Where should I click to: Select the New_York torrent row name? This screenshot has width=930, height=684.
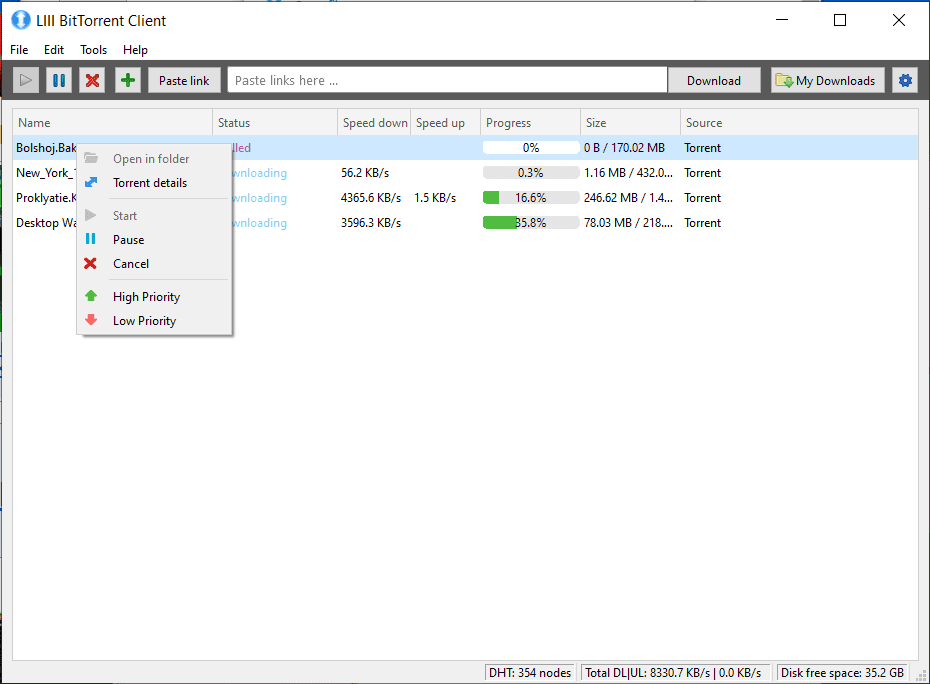pyautogui.click(x=46, y=173)
